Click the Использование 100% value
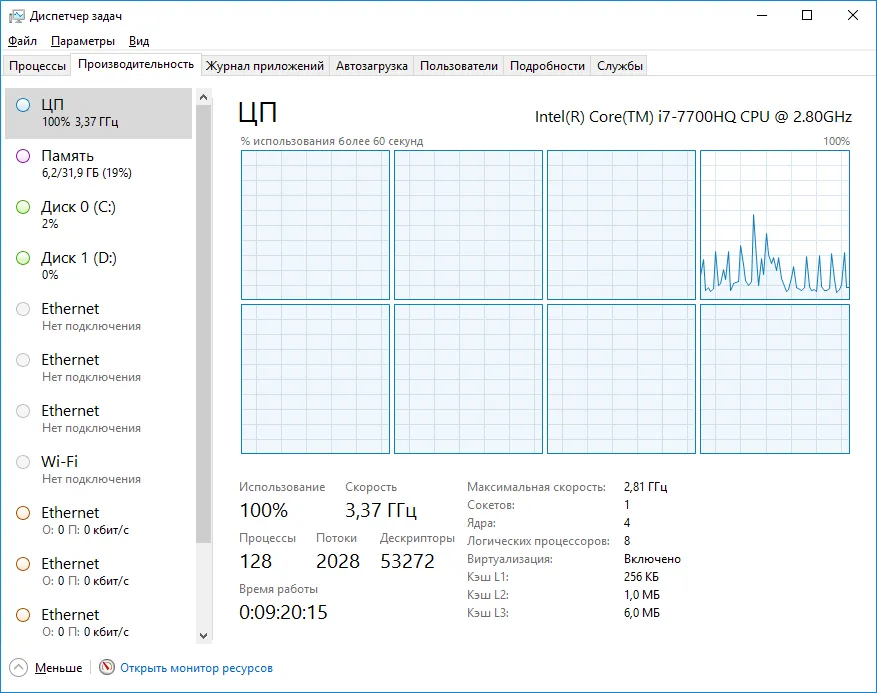The height and width of the screenshot is (693, 877). pos(263,510)
